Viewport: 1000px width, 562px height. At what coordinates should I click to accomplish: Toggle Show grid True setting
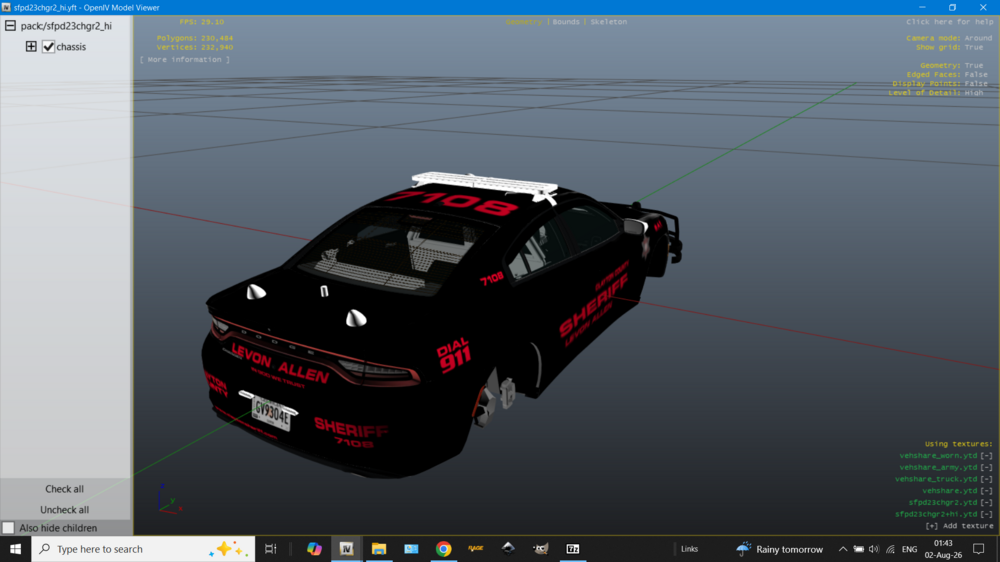(949, 47)
